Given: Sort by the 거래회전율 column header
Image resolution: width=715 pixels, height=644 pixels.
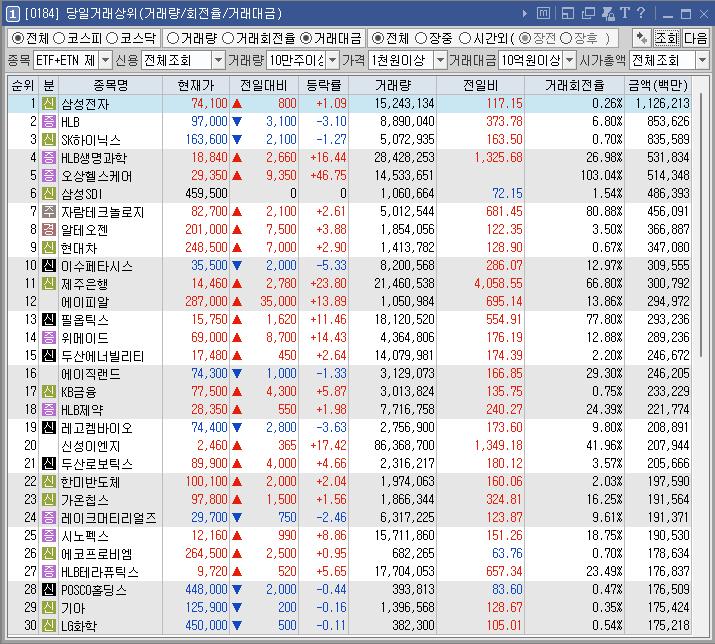Looking at the screenshot, I should coord(575,85).
